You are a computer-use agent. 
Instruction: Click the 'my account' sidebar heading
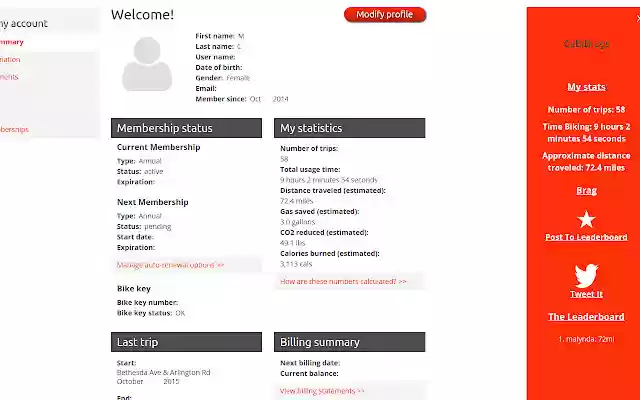point(24,24)
